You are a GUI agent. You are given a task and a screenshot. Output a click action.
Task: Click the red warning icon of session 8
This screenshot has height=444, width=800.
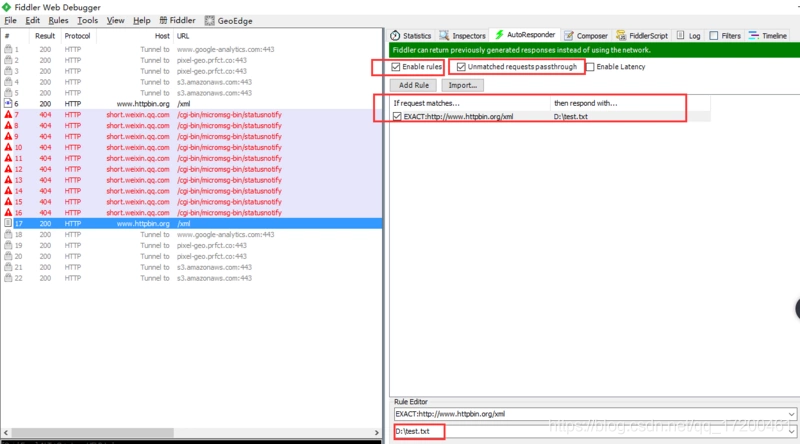click(8, 126)
